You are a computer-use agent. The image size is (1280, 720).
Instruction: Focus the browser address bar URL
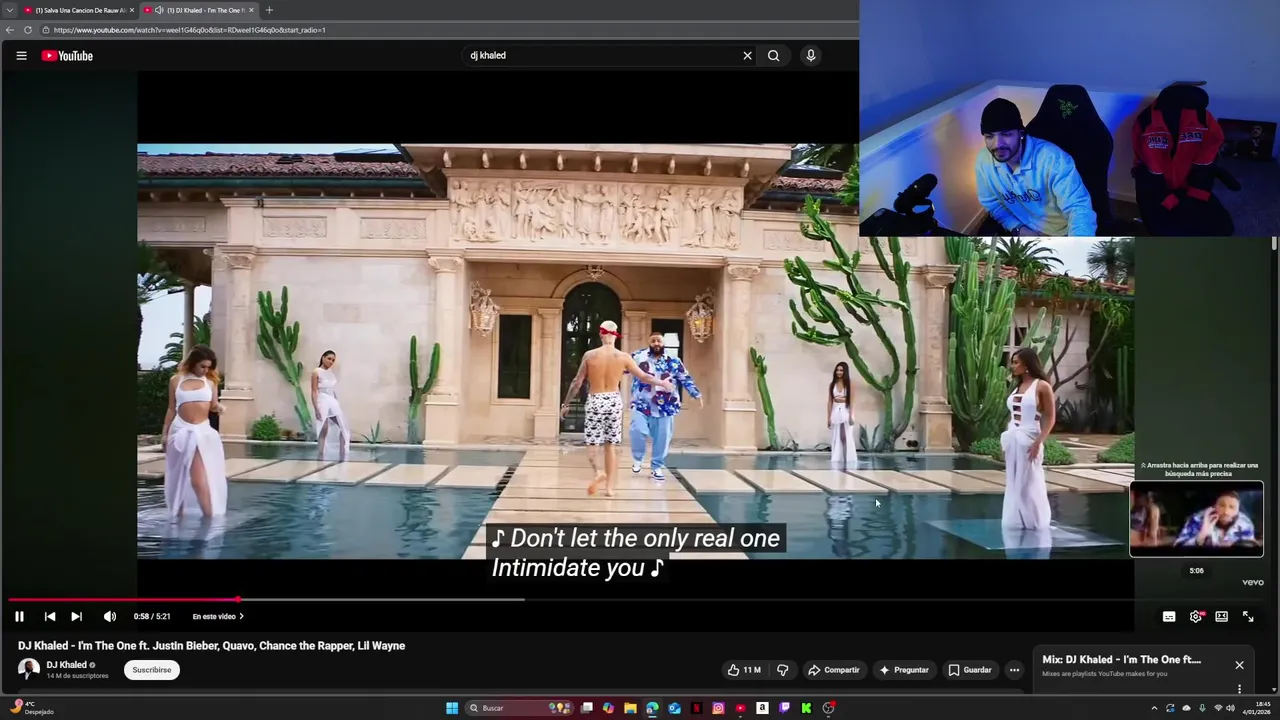coord(190,30)
